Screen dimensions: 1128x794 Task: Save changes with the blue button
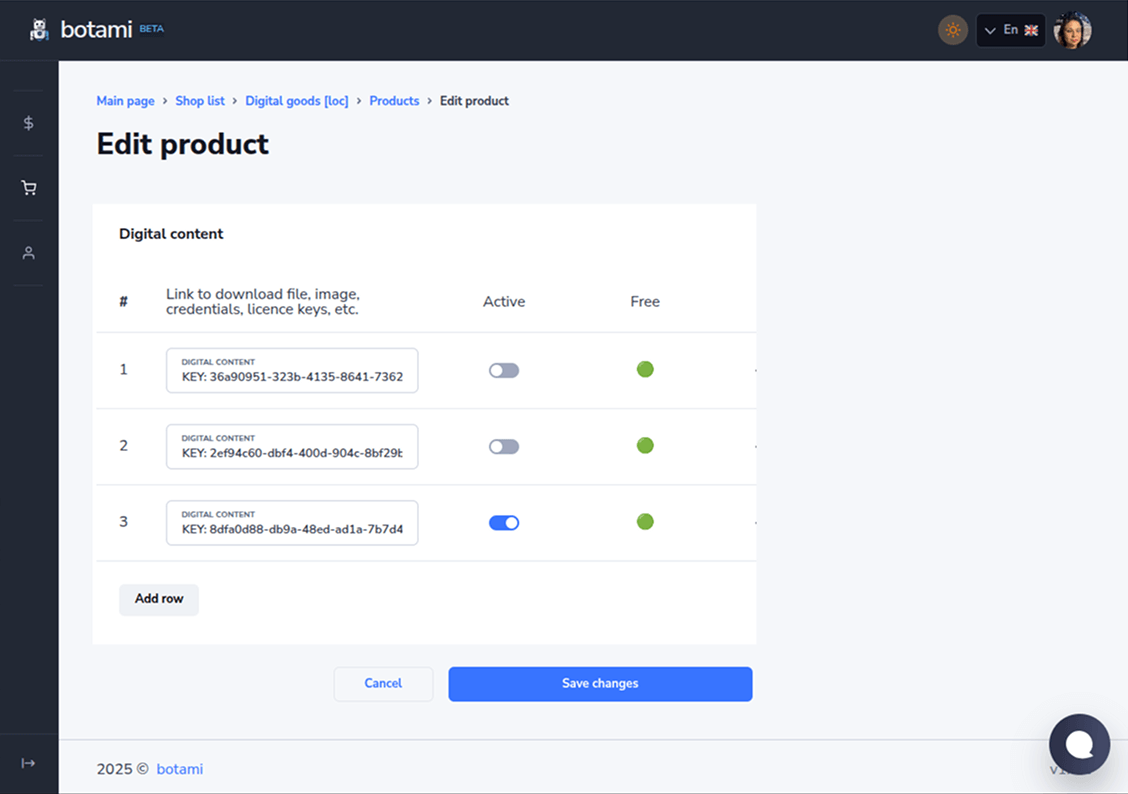point(600,684)
